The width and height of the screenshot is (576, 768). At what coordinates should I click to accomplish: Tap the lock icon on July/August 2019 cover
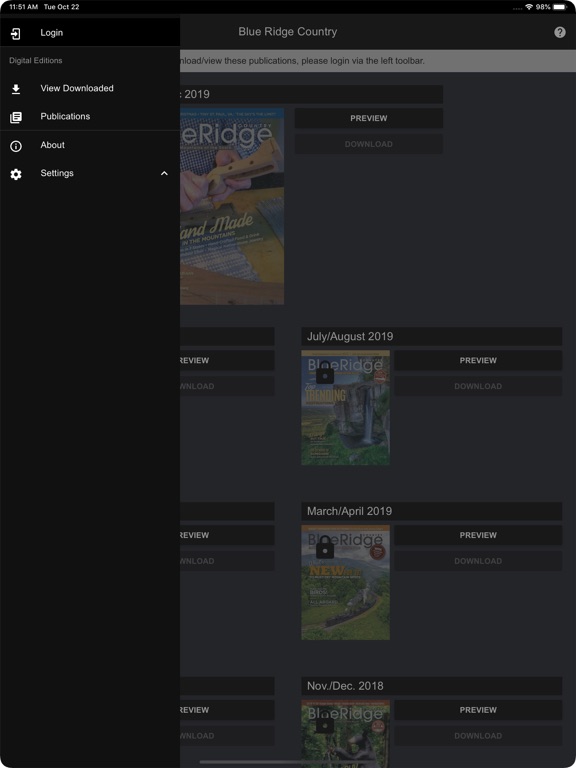325,374
